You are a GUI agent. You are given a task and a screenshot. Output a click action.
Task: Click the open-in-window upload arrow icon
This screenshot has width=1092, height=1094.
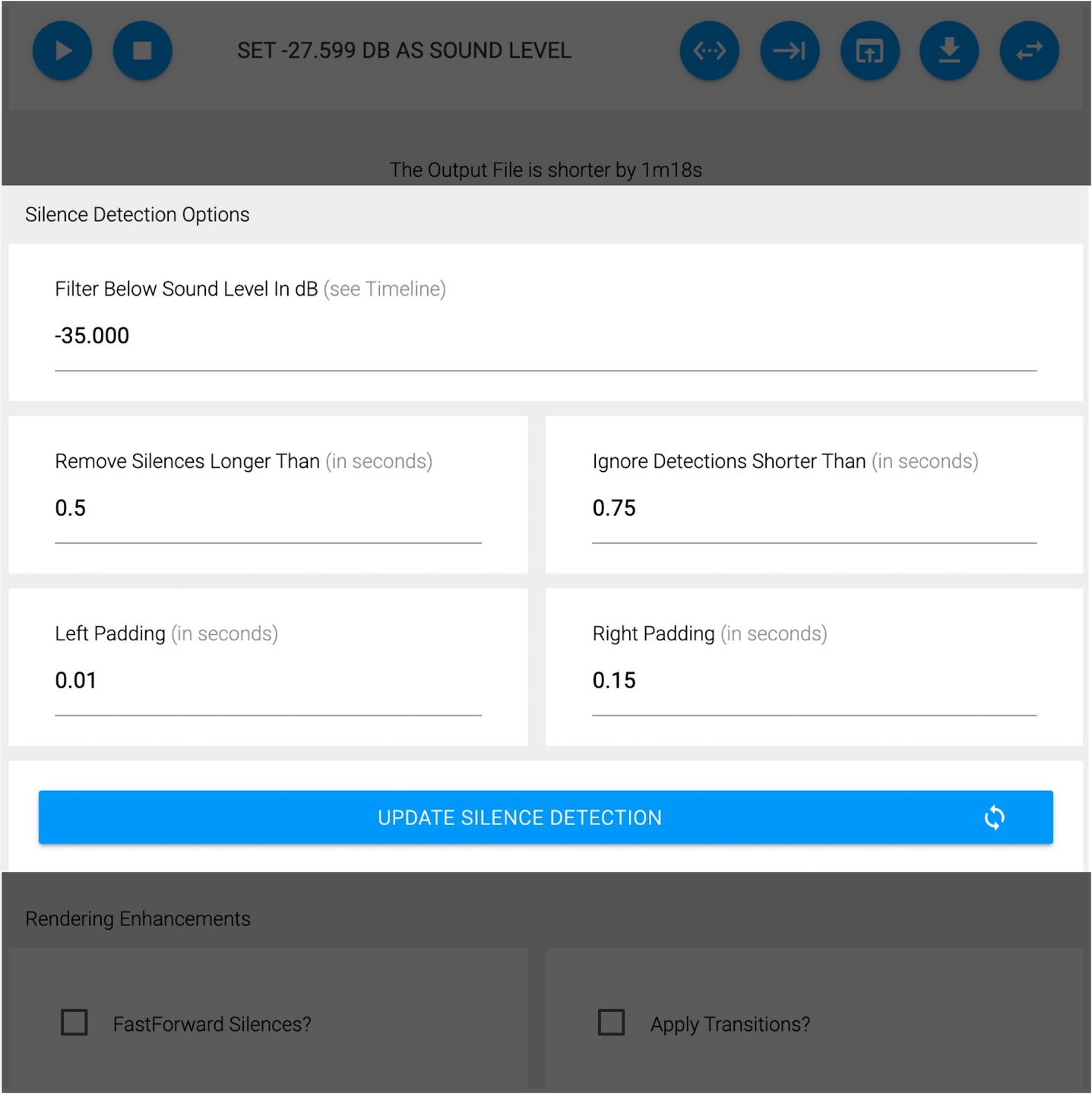coord(869,51)
